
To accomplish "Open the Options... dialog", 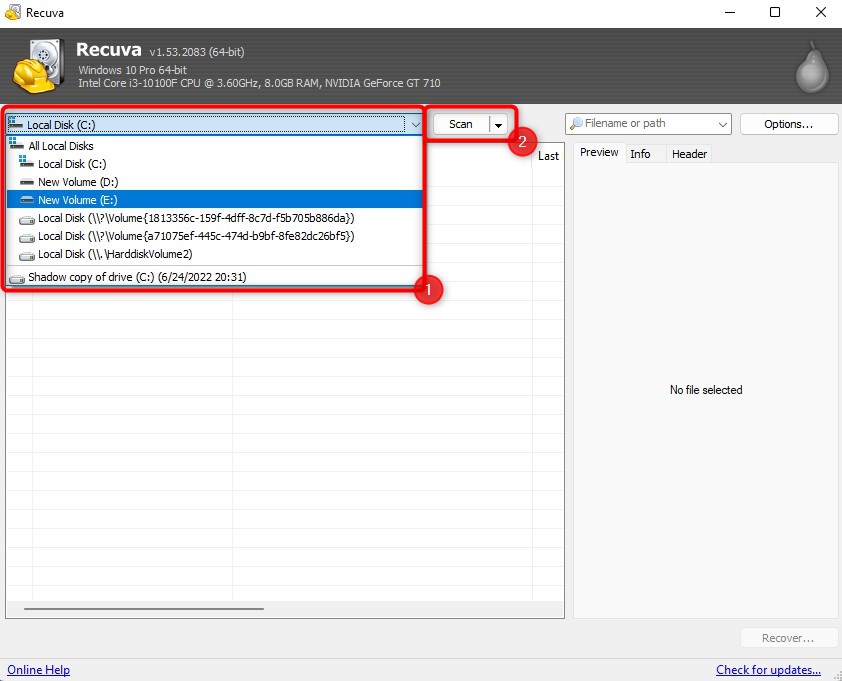I will point(788,124).
